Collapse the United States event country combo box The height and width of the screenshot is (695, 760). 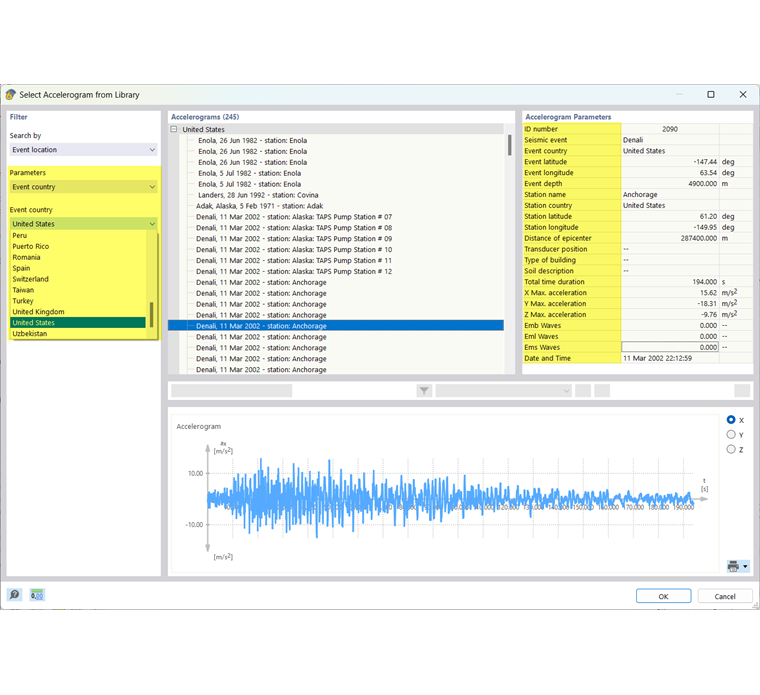point(84,224)
